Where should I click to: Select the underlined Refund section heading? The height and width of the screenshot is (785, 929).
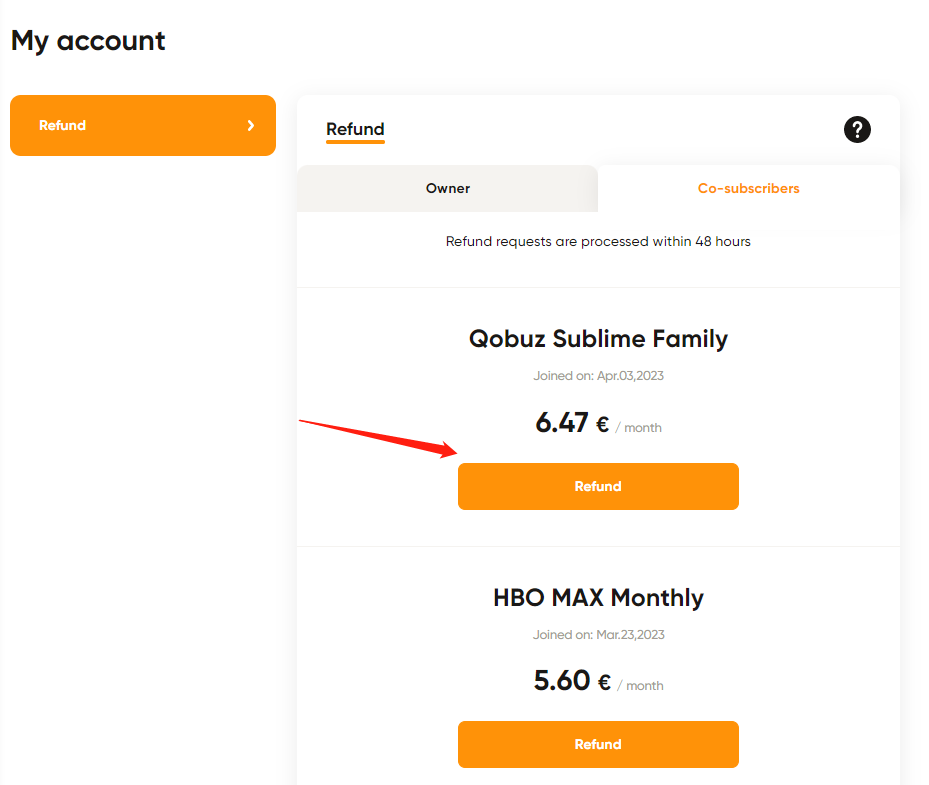355,129
